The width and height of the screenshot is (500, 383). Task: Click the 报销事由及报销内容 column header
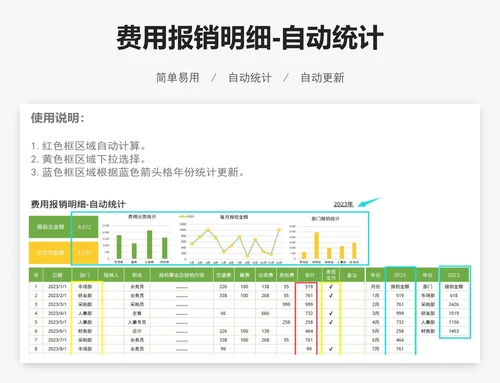click(x=182, y=275)
